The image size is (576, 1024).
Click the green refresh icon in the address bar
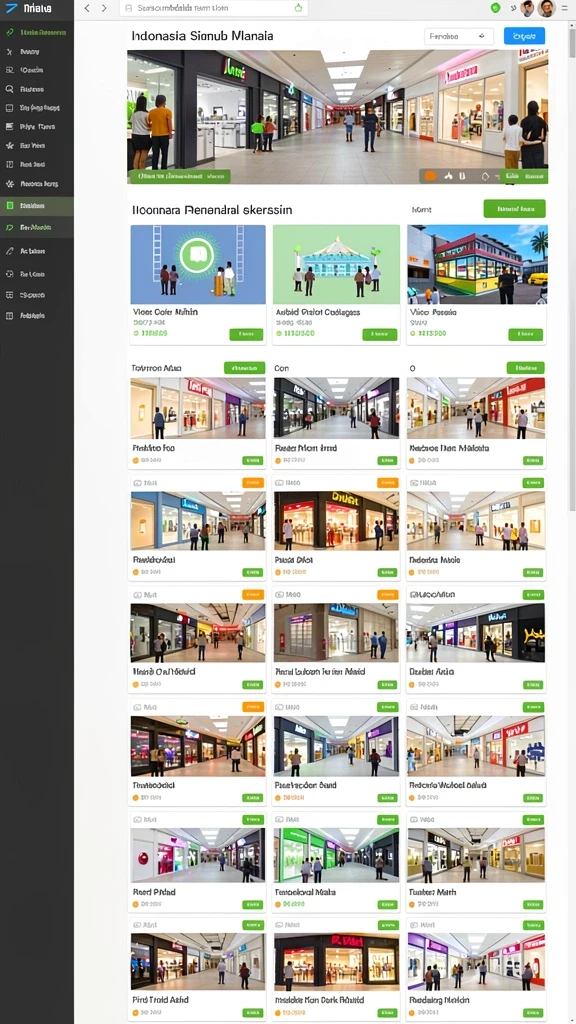tap(298, 8)
